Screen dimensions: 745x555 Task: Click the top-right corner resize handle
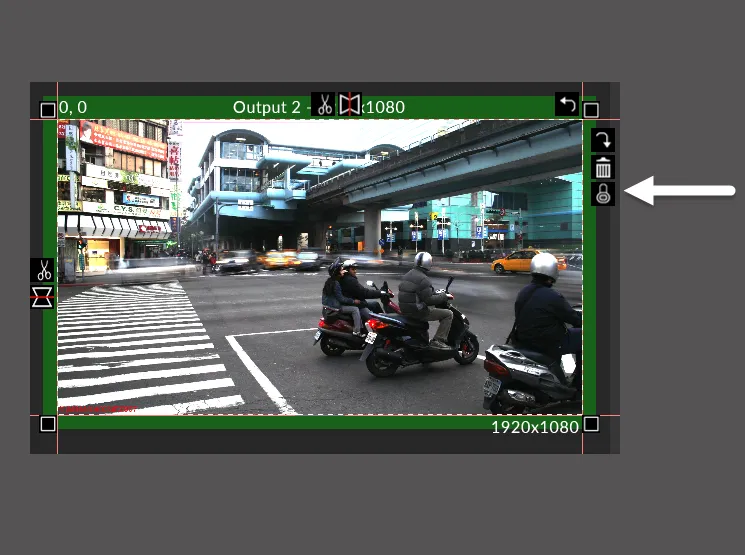591,110
